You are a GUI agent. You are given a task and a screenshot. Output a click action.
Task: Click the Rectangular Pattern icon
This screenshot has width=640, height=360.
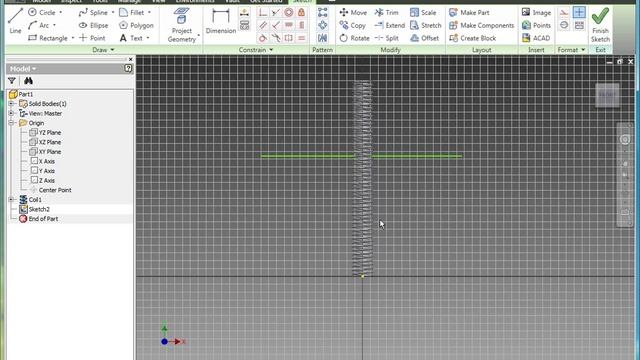point(322,12)
